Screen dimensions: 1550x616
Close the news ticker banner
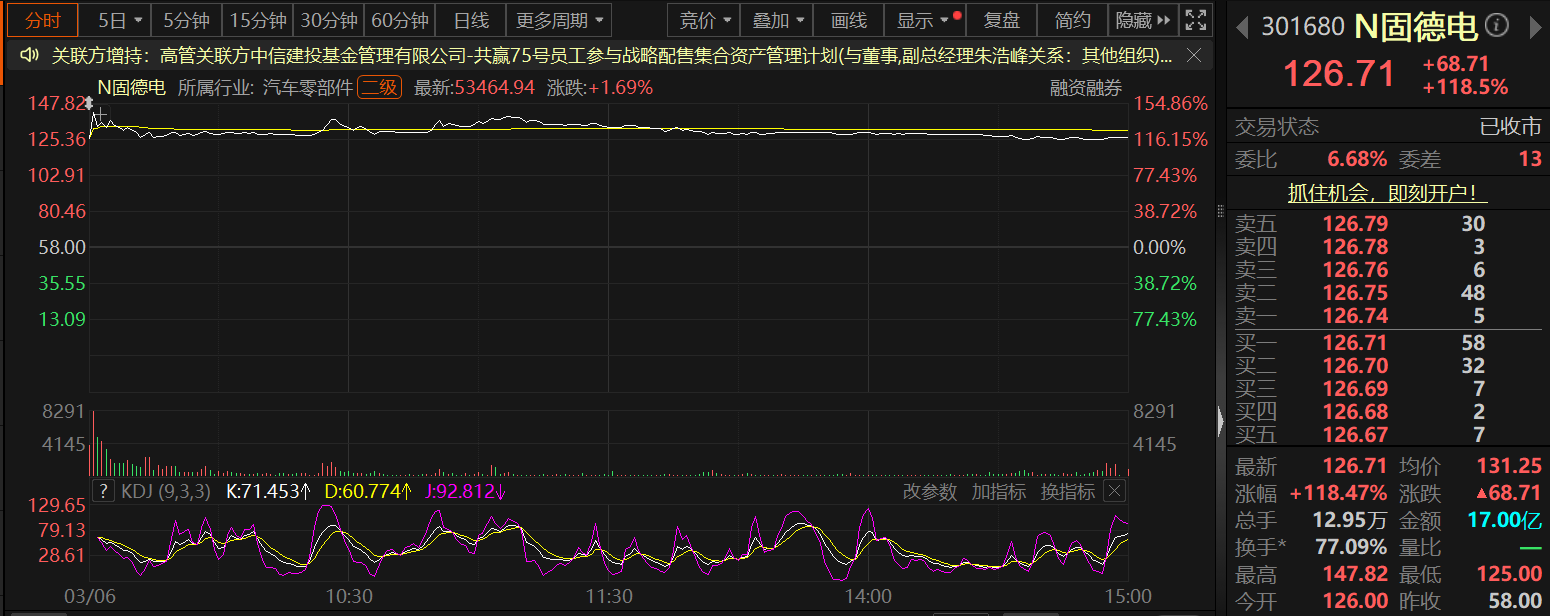[1196, 56]
